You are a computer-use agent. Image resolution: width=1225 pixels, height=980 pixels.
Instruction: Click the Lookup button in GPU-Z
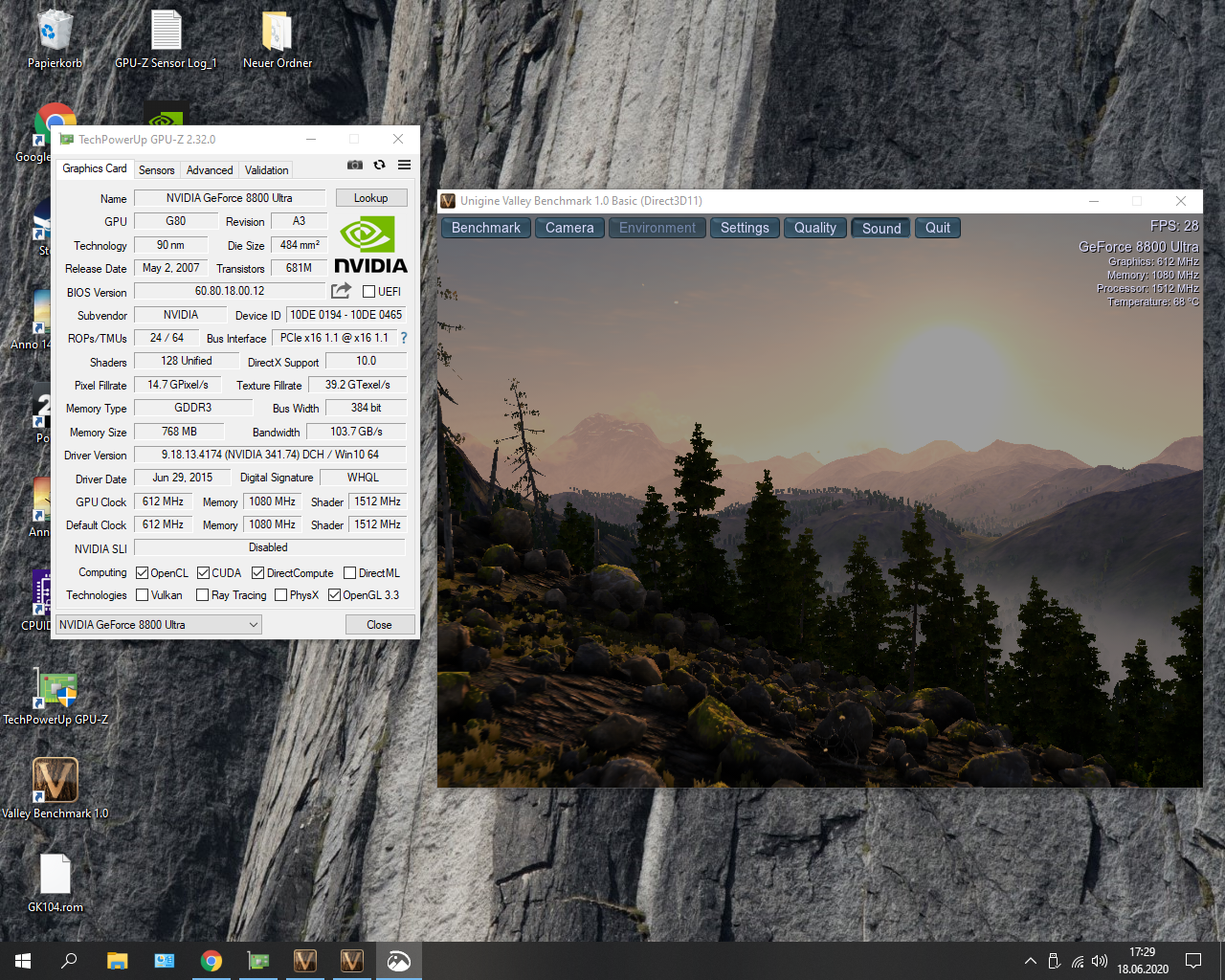coord(371,198)
